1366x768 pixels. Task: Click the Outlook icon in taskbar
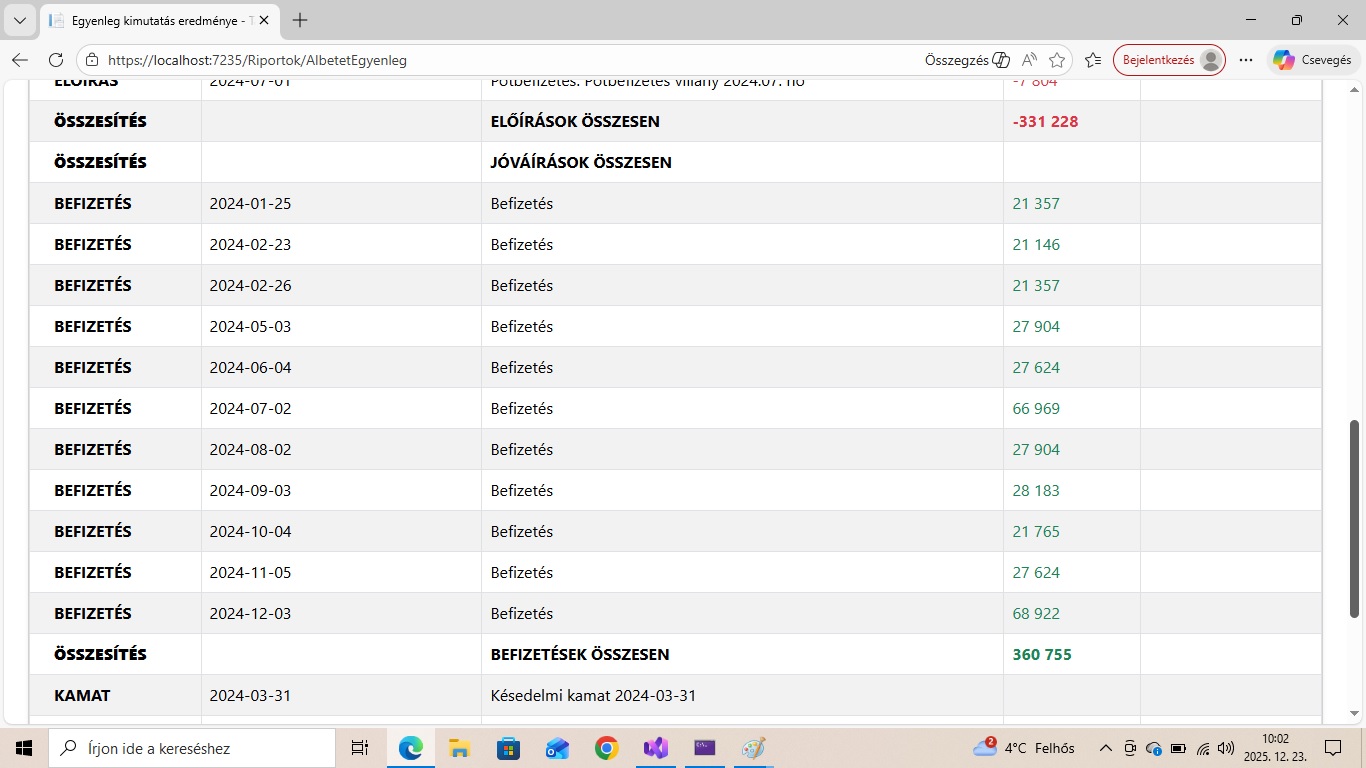[557, 748]
